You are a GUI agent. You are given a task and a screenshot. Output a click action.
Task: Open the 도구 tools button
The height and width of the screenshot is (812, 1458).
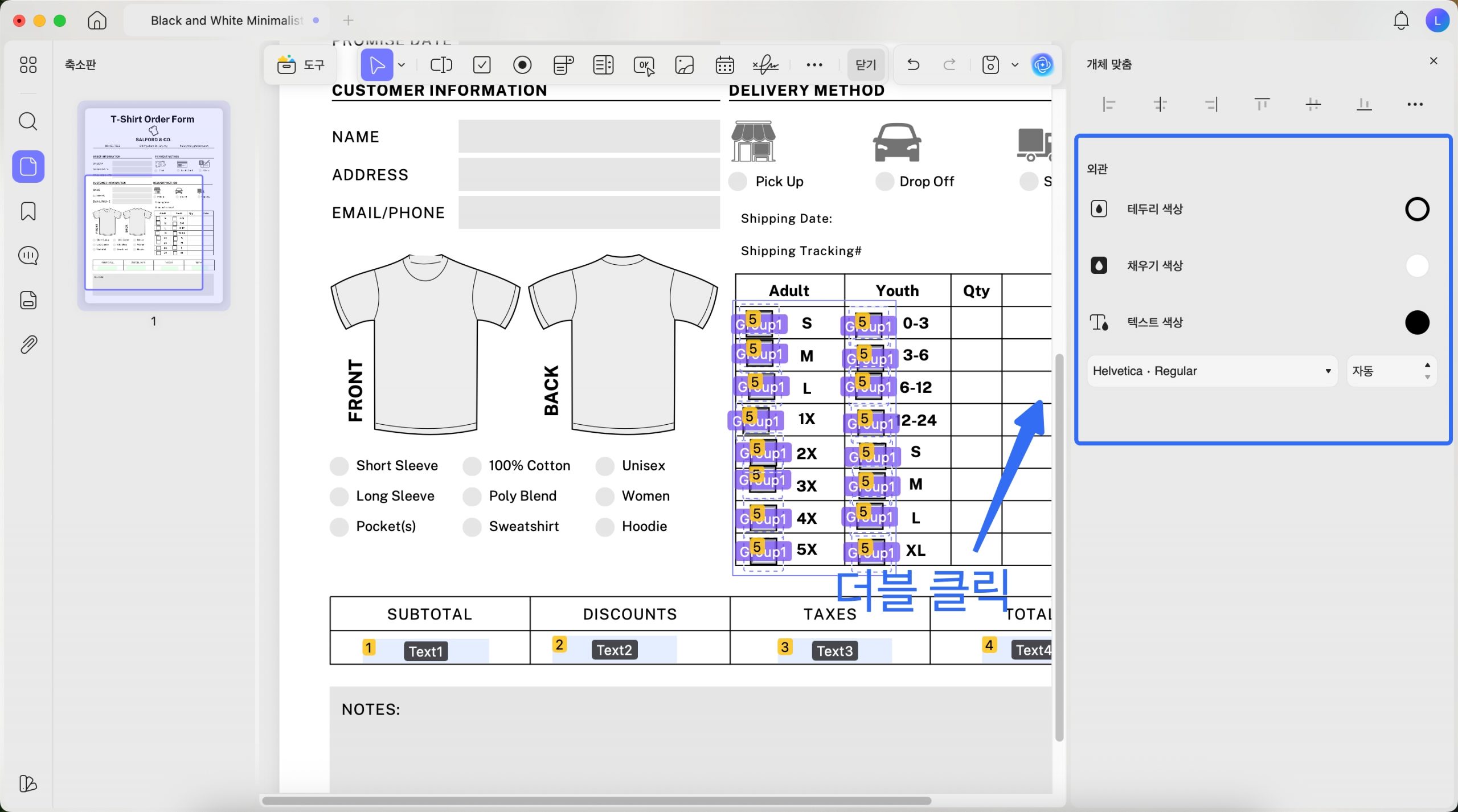pos(301,65)
